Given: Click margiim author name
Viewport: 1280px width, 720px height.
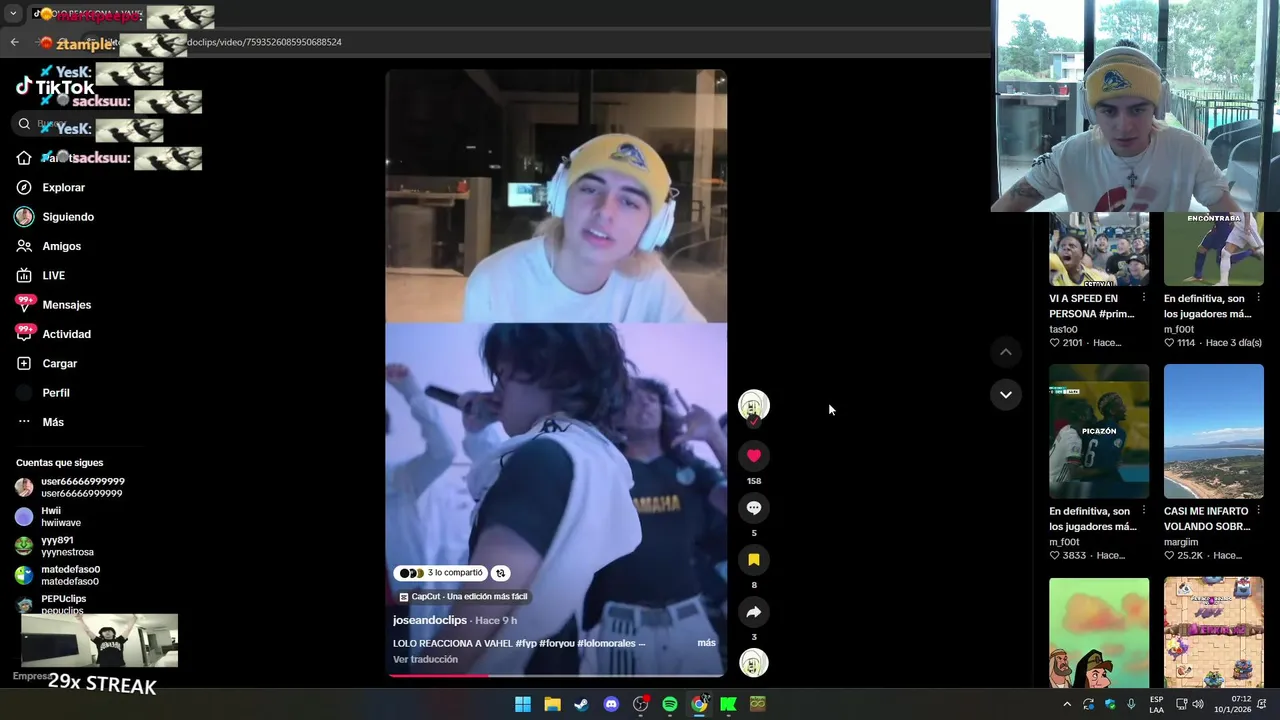Looking at the screenshot, I should 1181,542.
